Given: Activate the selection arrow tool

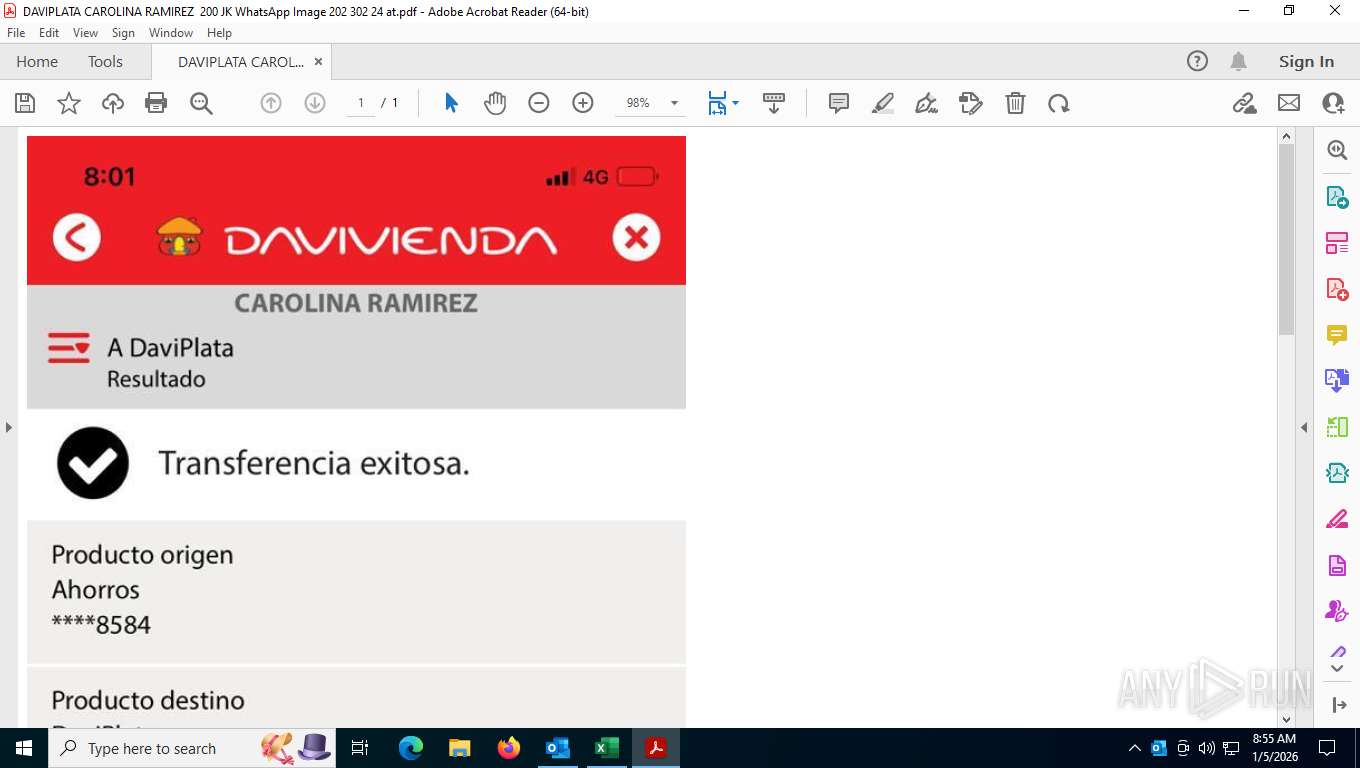Looking at the screenshot, I should click(451, 103).
